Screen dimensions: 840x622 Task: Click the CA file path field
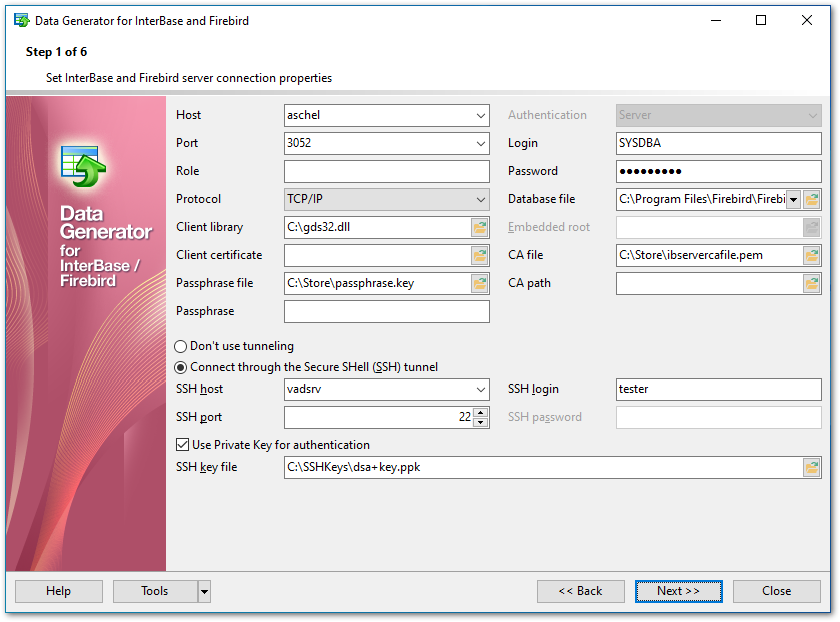pyautogui.click(x=710, y=256)
